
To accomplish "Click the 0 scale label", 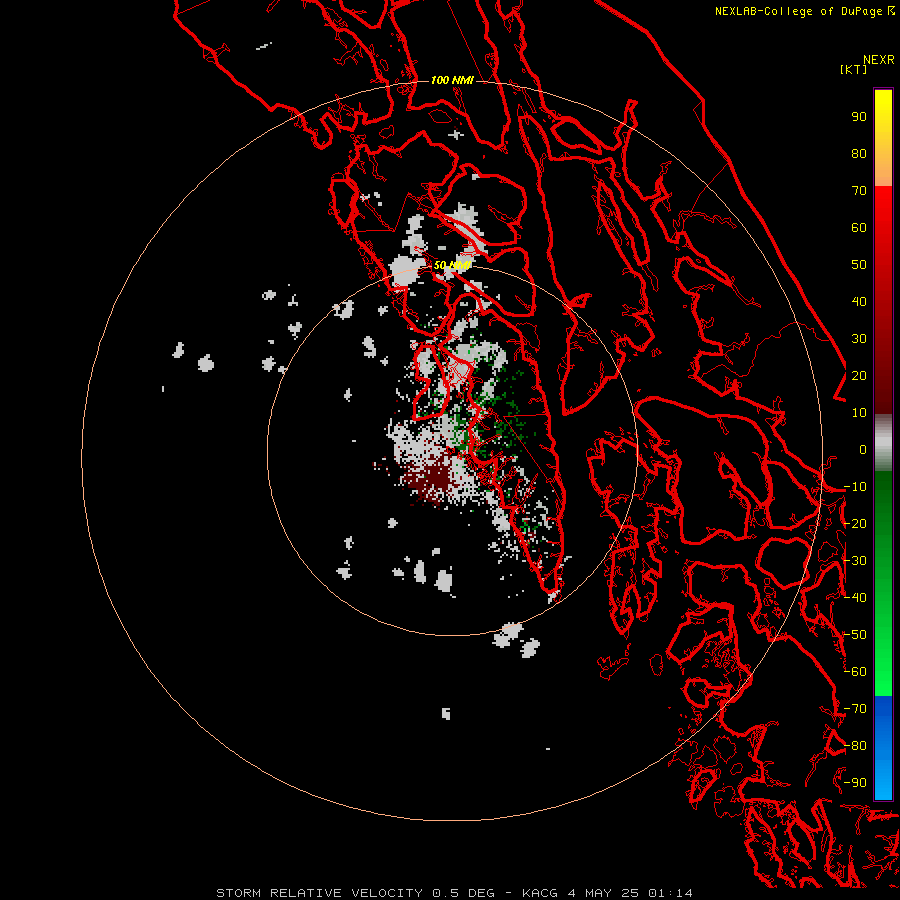I will pyautogui.click(x=863, y=450).
